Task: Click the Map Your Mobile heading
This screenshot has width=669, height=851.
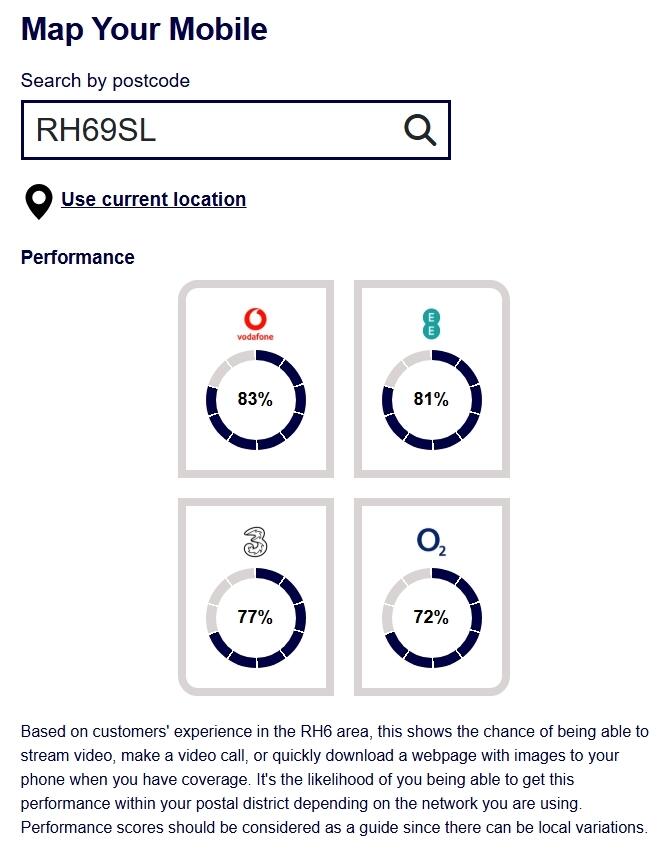Action: [144, 30]
